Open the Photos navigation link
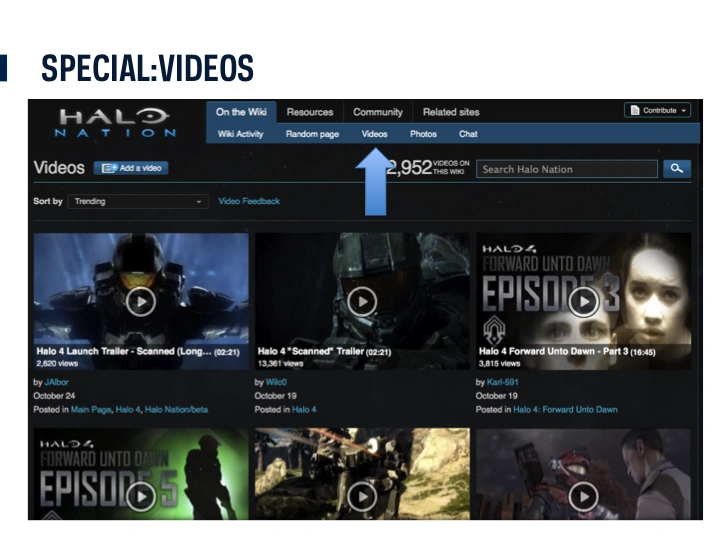Viewport: 720px width, 540px height. 423,134
